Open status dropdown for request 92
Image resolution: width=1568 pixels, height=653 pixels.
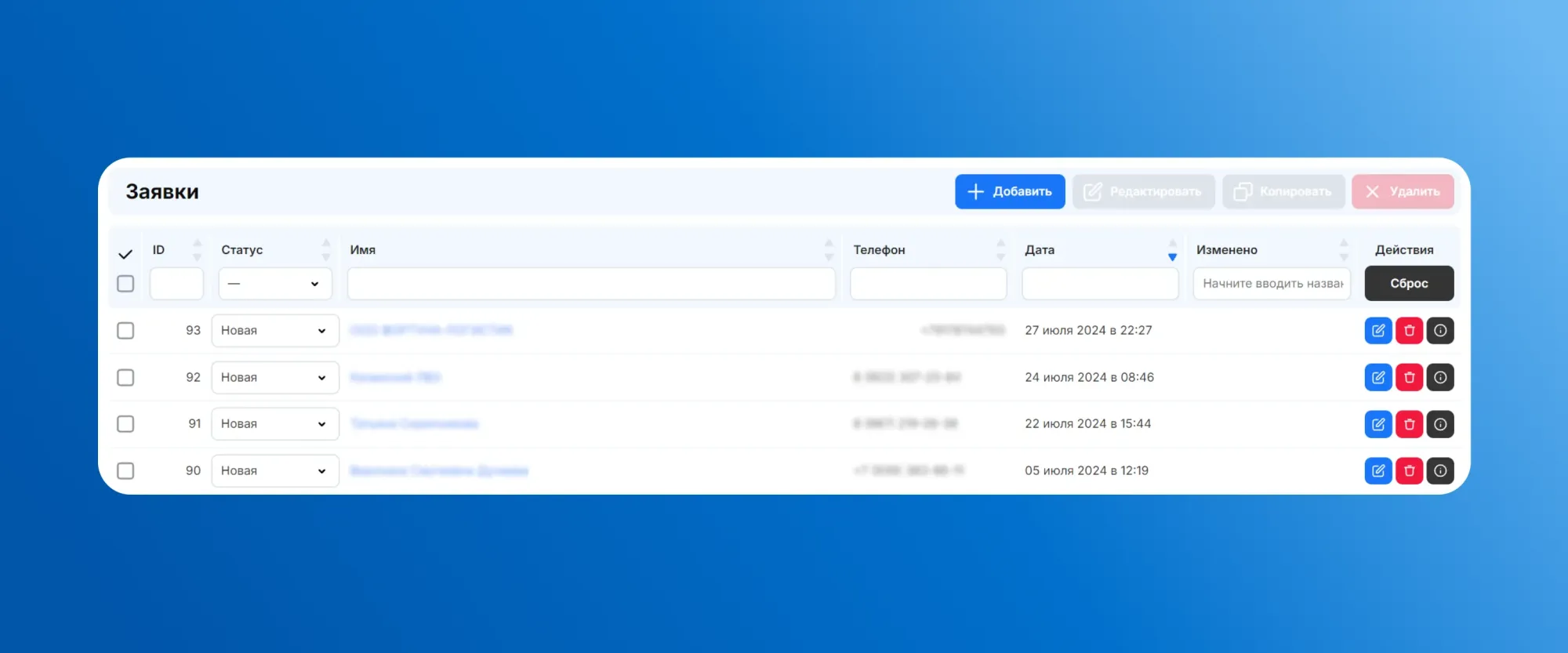coord(275,377)
